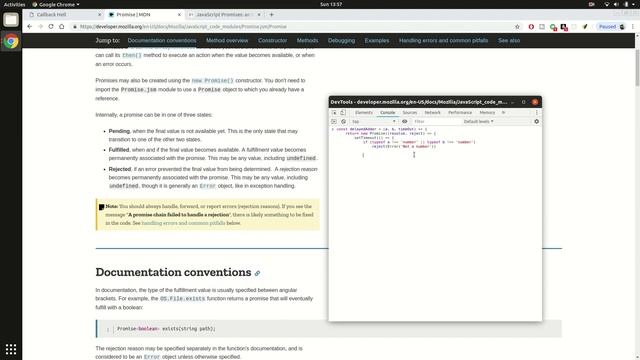Jump to Debugging section
Screen dimensions: 640x360
[341, 40]
